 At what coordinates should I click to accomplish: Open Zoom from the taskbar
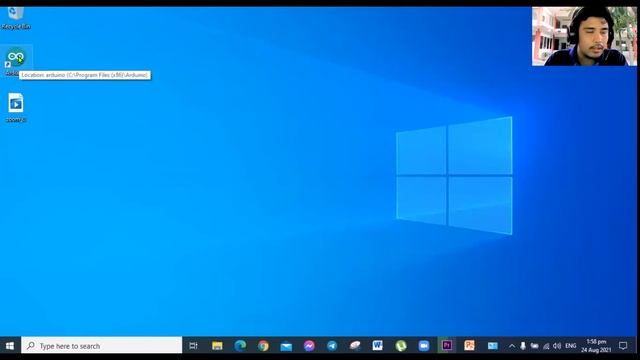pos(424,346)
